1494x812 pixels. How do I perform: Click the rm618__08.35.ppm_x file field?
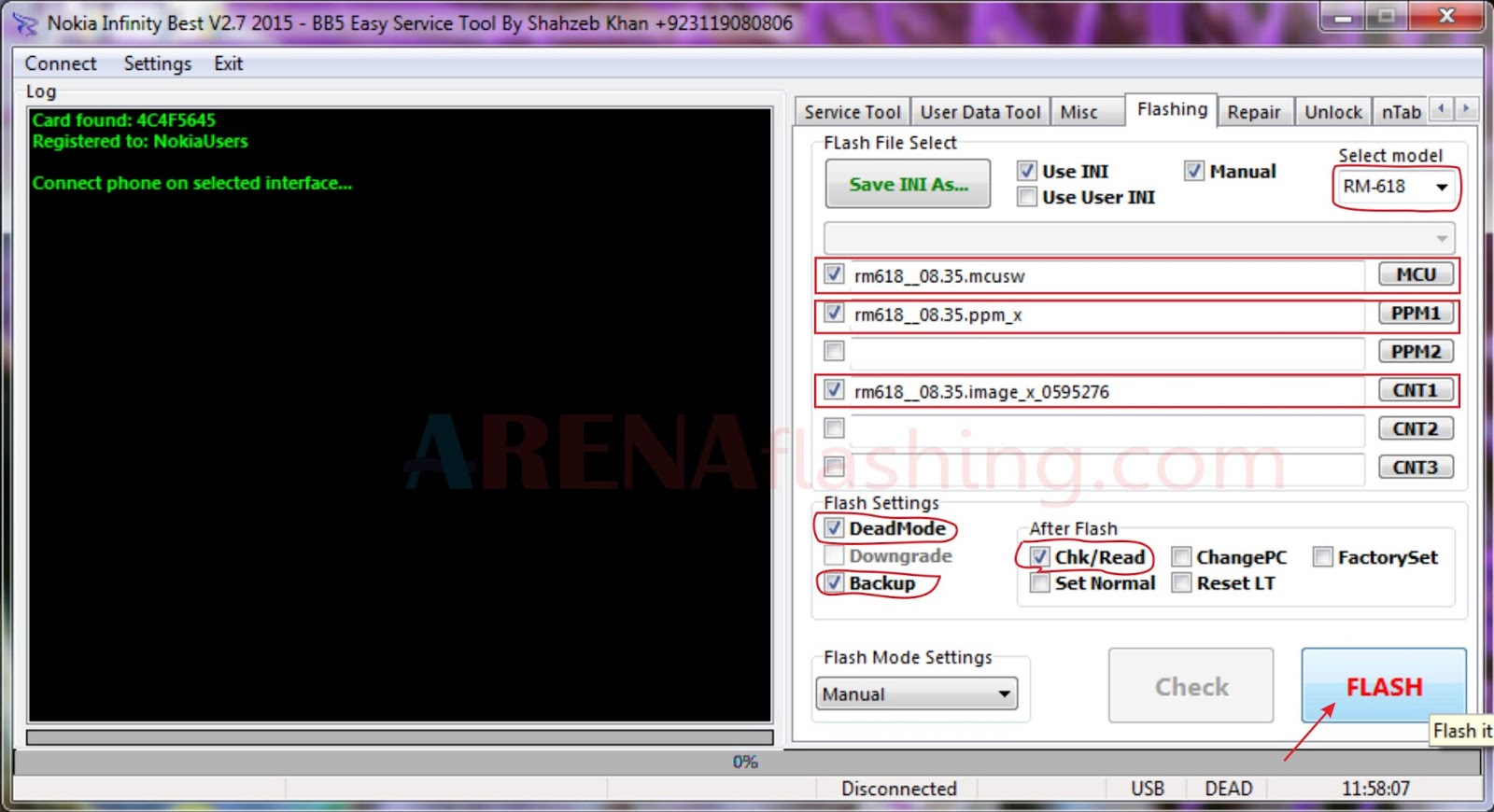1107,315
